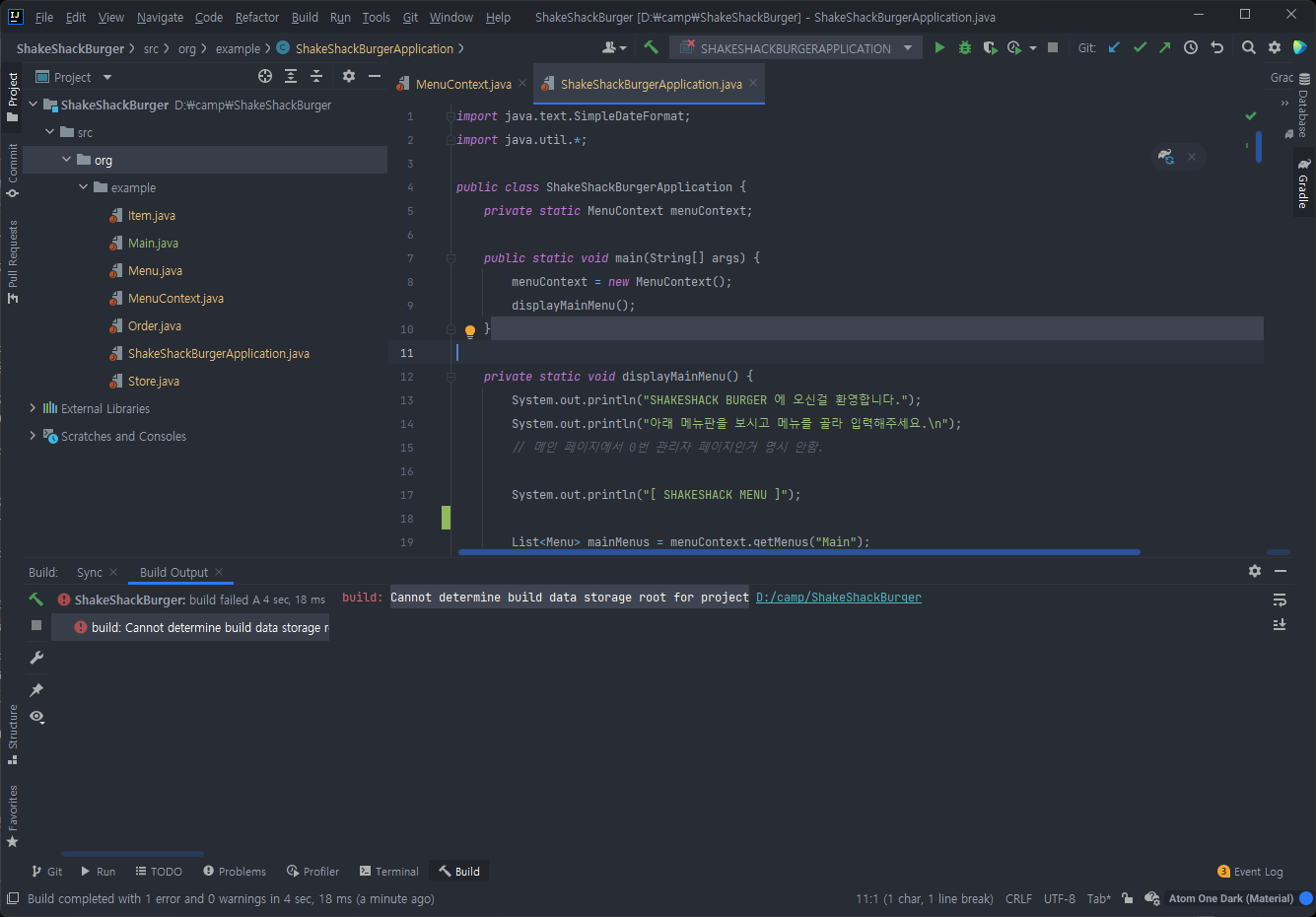This screenshot has width=1316, height=917.
Task: Toggle scroll to end in build output
Action: 1280,624
